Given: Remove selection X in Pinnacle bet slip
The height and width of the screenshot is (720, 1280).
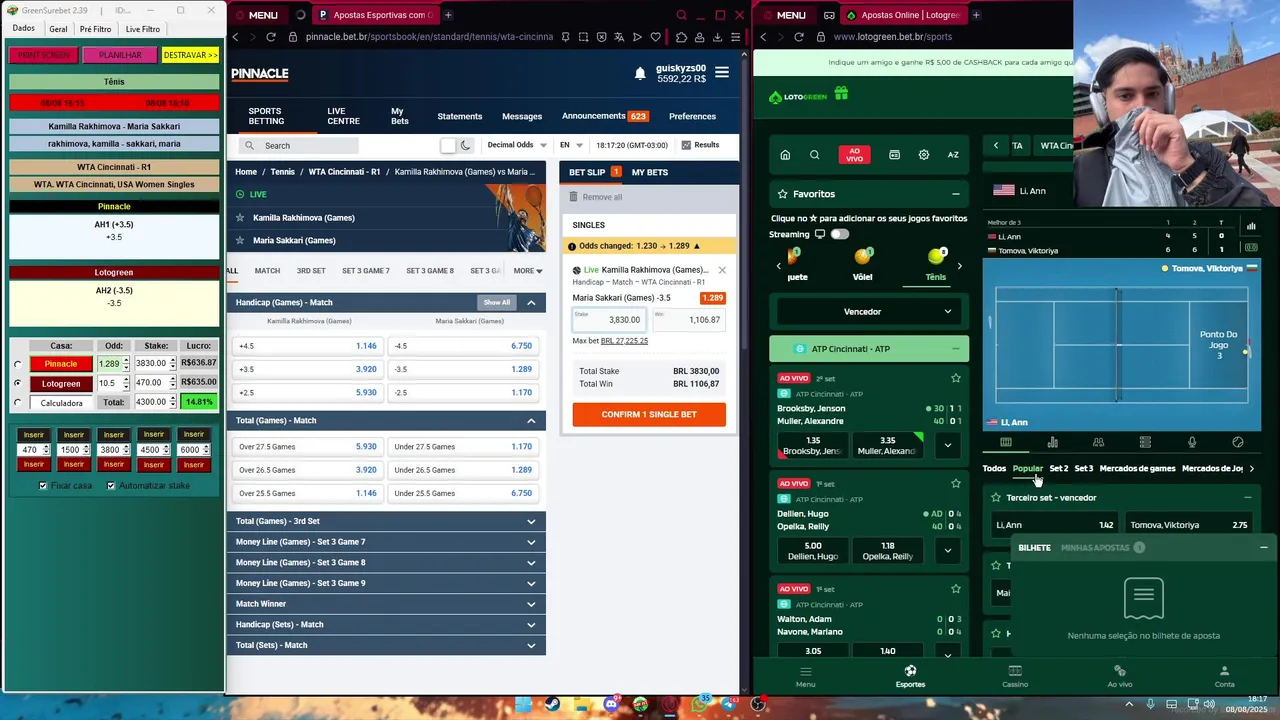Looking at the screenshot, I should [x=722, y=270].
